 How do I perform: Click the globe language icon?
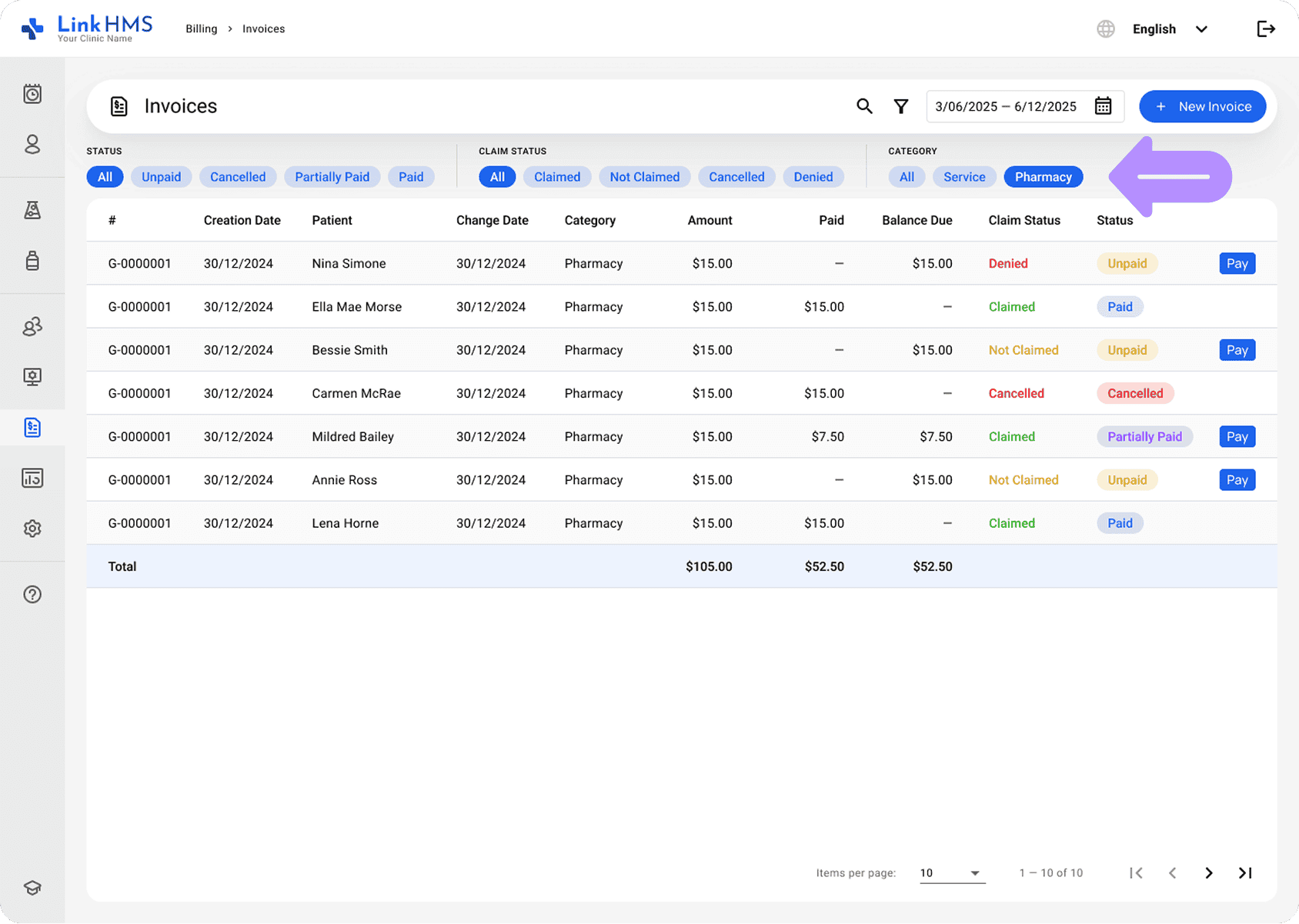(1106, 28)
